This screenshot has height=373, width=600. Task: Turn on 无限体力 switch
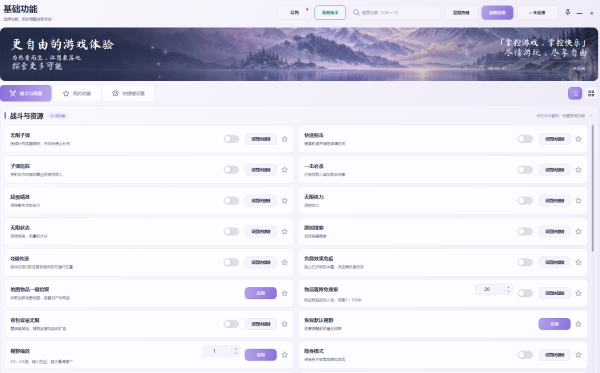tap(525, 201)
